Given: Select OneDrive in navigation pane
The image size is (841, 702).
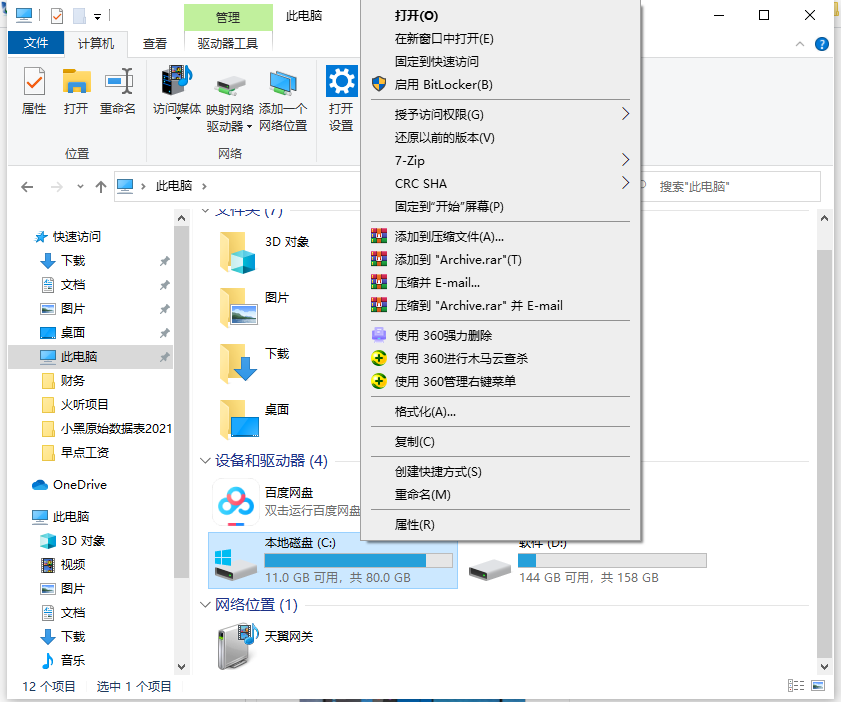Looking at the screenshot, I should coord(79,485).
